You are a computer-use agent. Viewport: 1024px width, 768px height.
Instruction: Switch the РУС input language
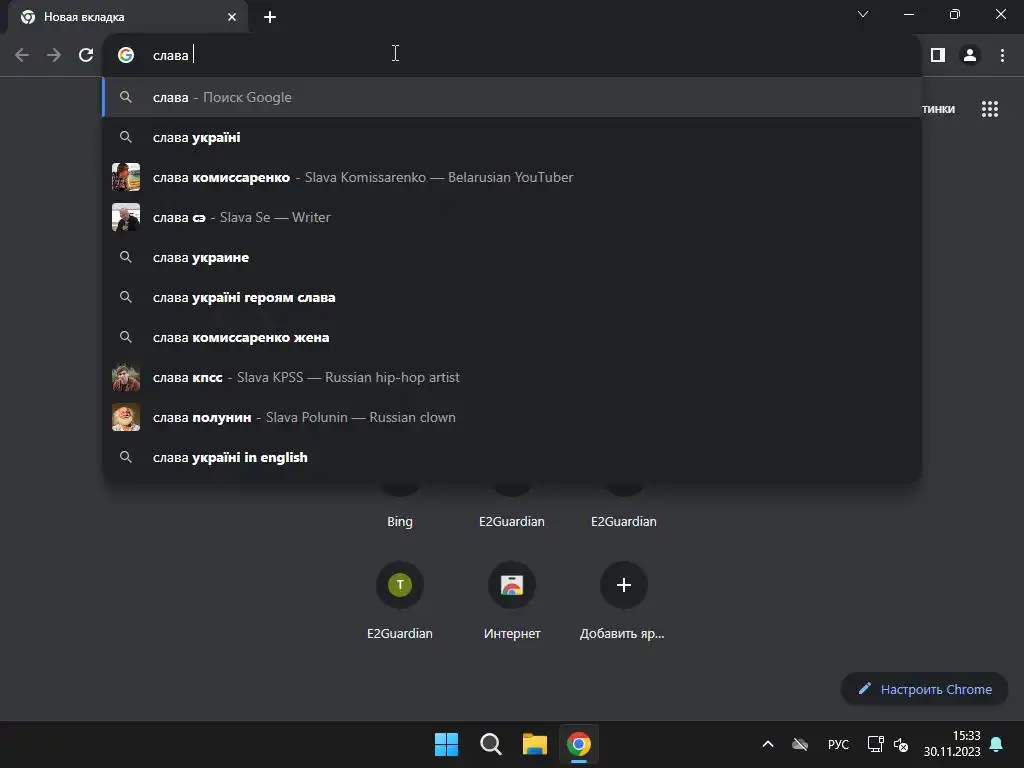(x=839, y=744)
